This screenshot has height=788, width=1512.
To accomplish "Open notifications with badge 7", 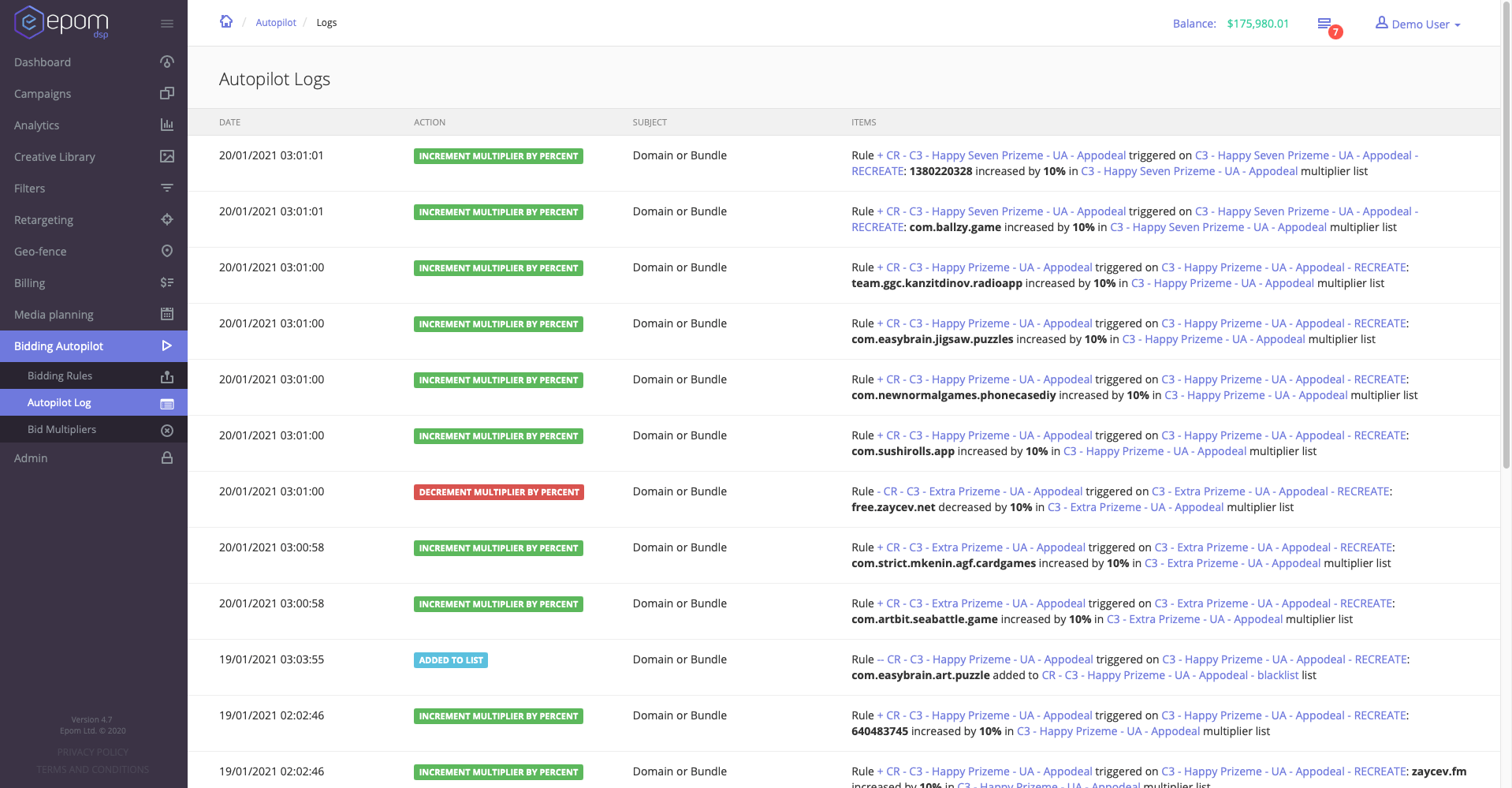I will (x=1328, y=26).
